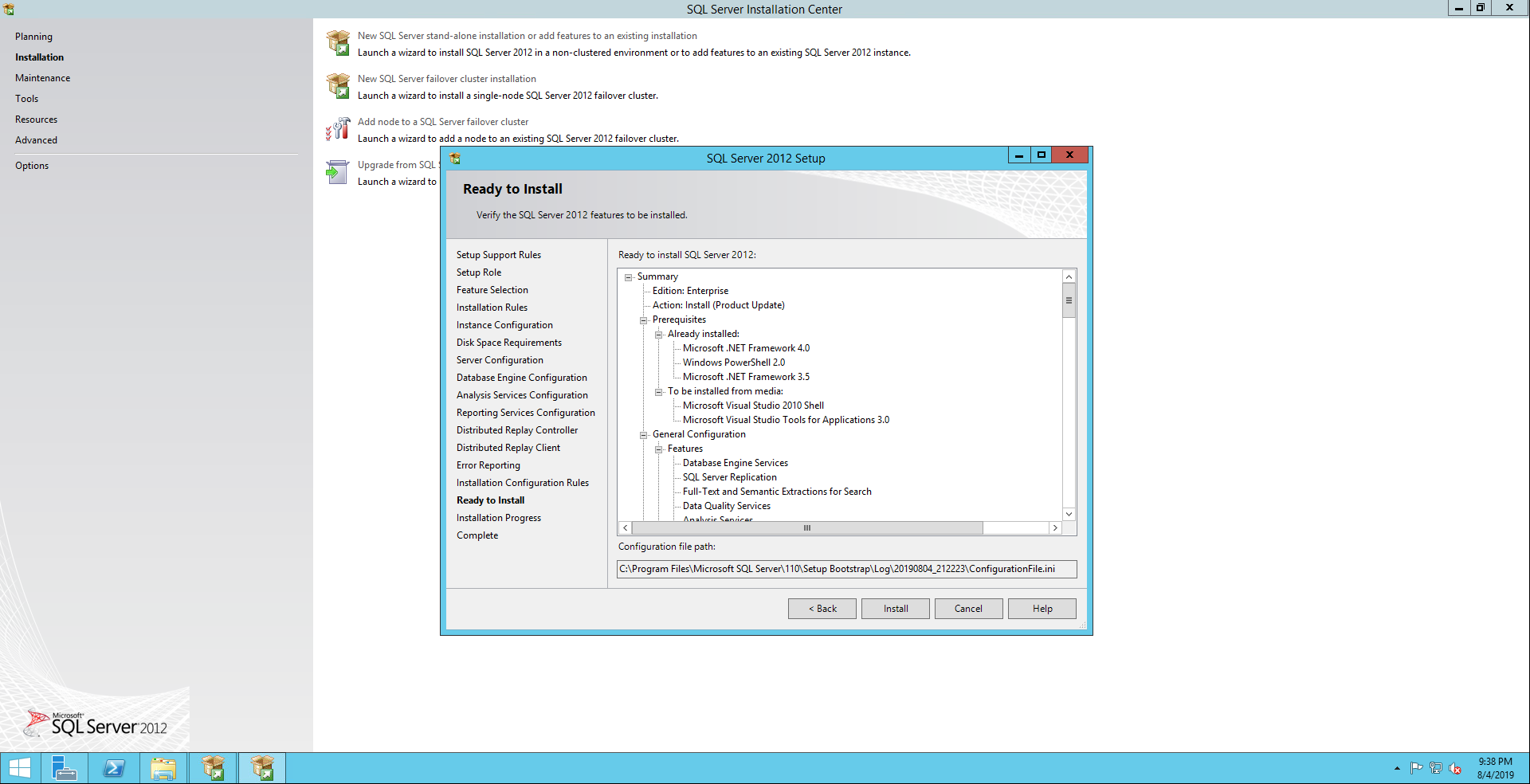The height and width of the screenshot is (784, 1530).
Task: Launch PowerShell from the taskbar
Action: [114, 768]
